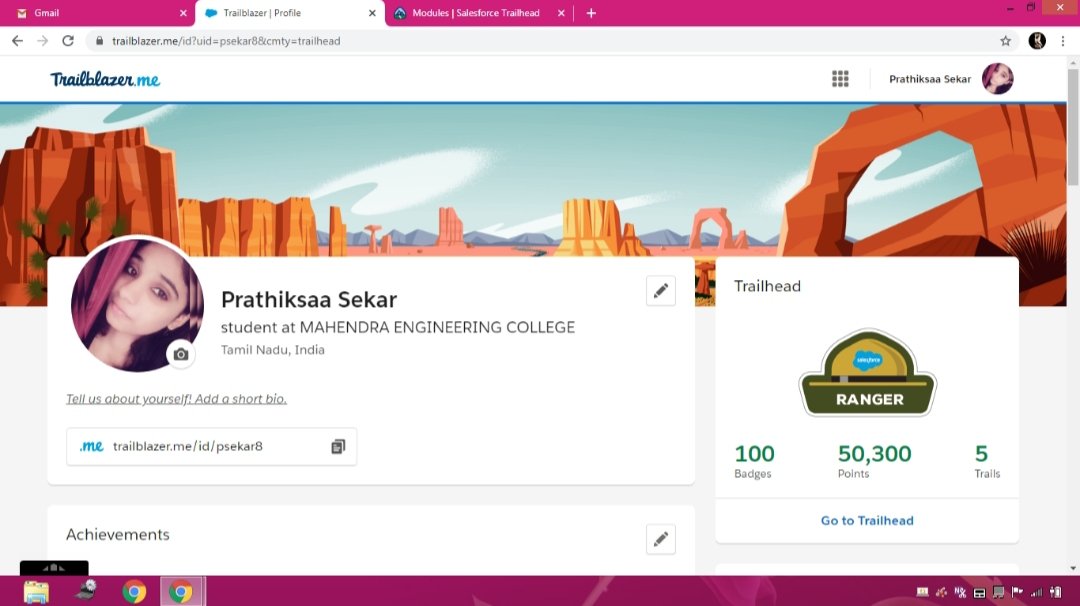
Task: Click the page vertical scrollbar thumb
Action: [x=1072, y=127]
